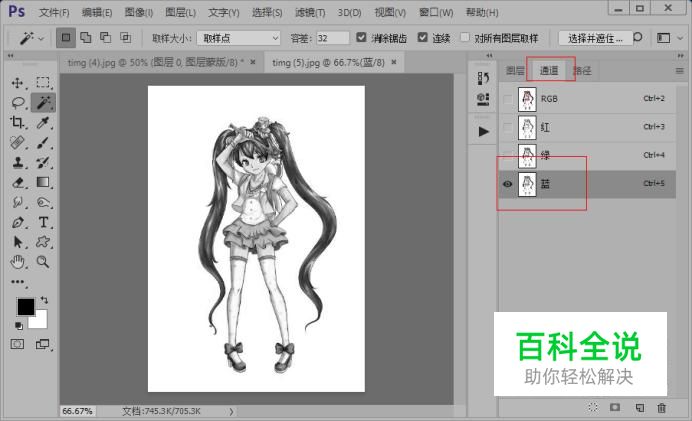Select the Clone Stamp tool
692x421 pixels.
[18, 162]
